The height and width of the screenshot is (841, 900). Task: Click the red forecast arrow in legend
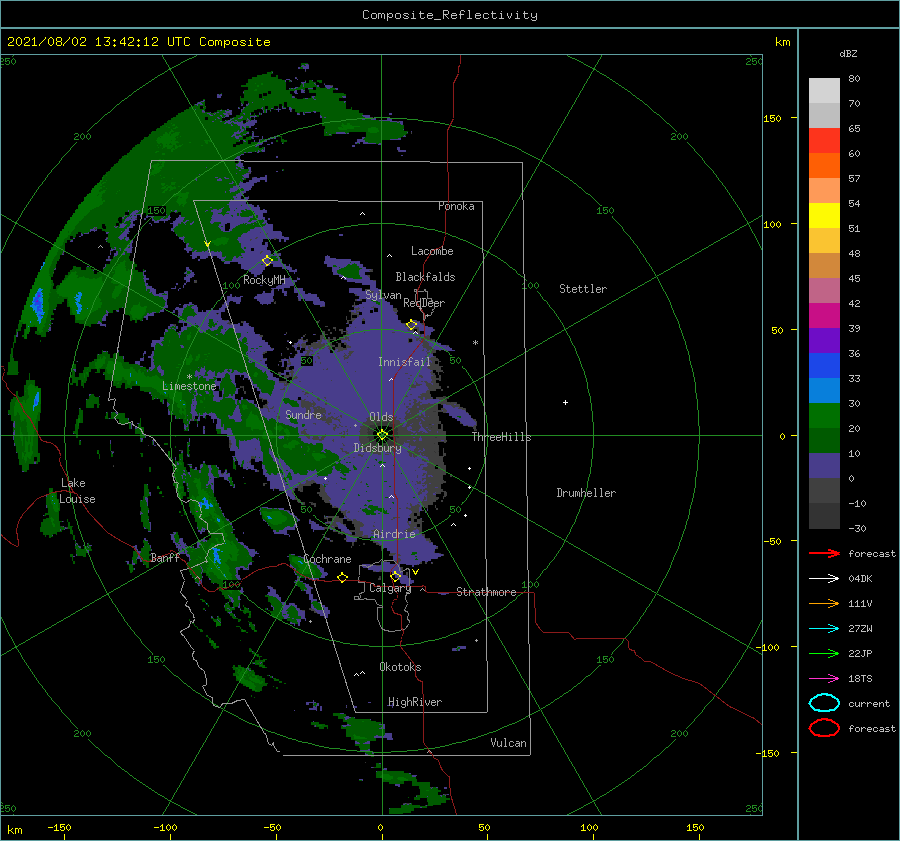point(824,553)
